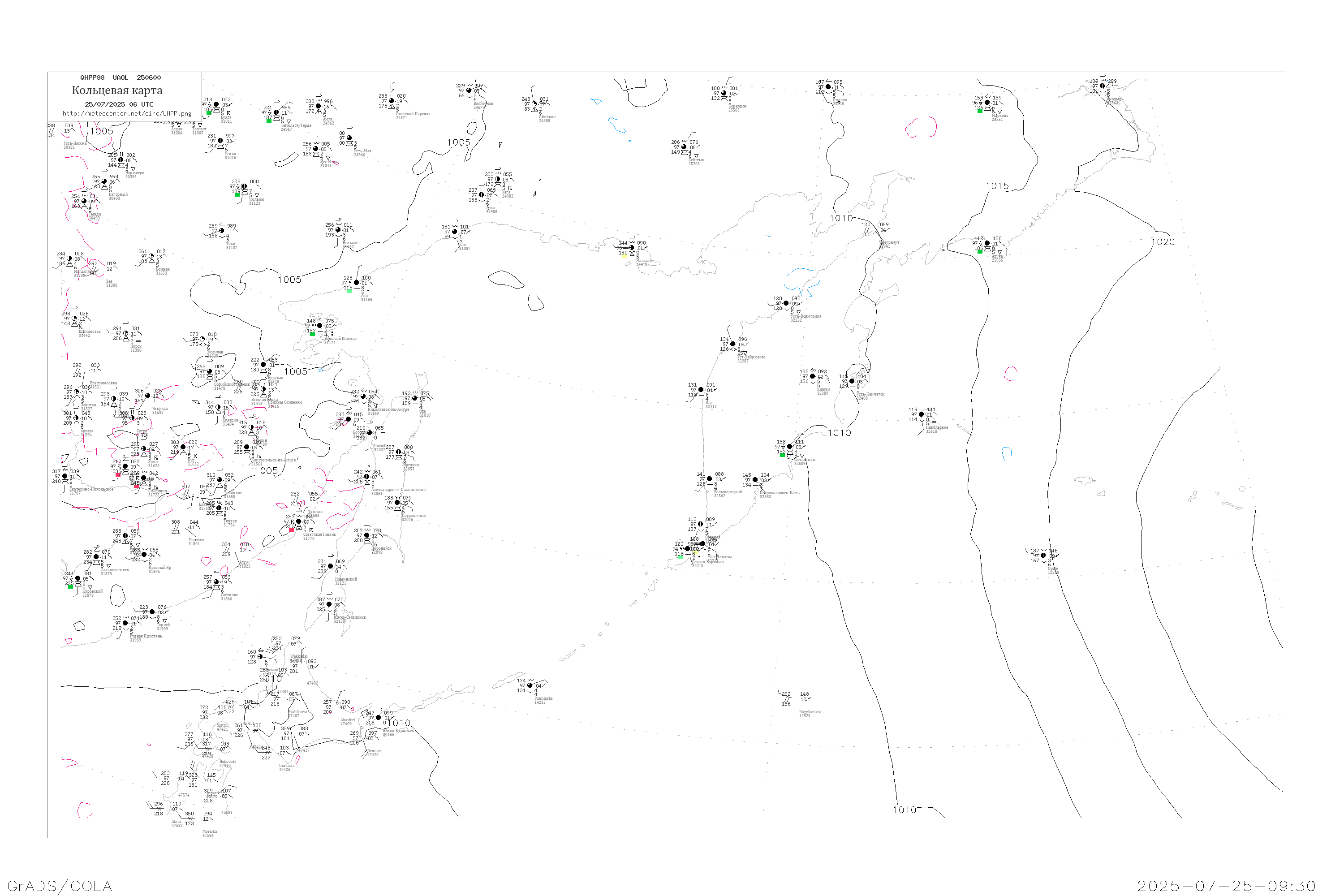Click the 1020 isobar label
1344x896 pixels.
[1163, 242]
